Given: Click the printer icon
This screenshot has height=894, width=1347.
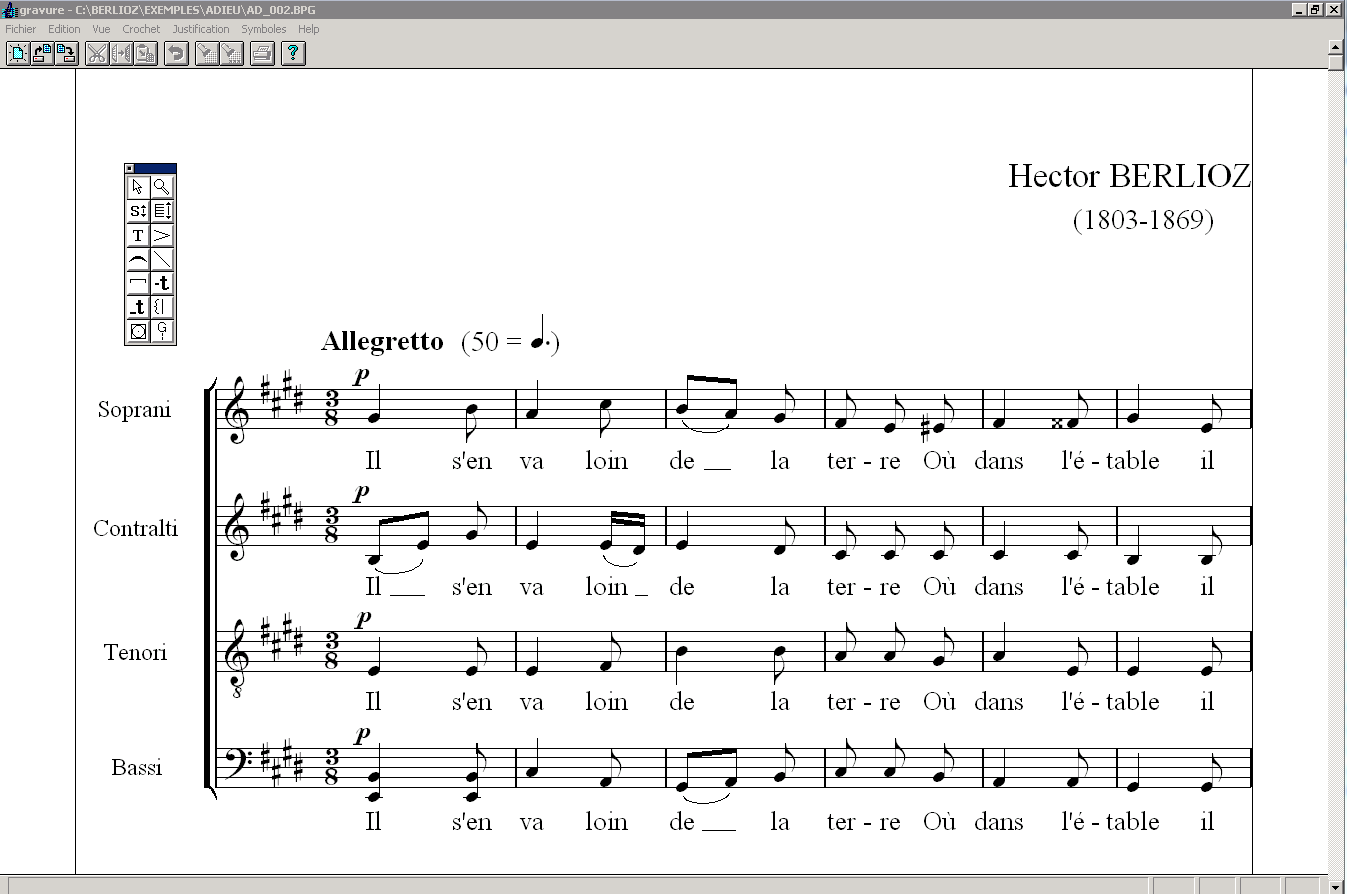Looking at the screenshot, I should [262, 53].
